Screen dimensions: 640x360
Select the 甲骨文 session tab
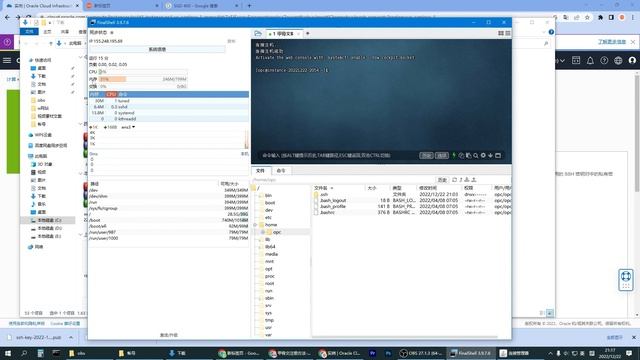(x=283, y=33)
